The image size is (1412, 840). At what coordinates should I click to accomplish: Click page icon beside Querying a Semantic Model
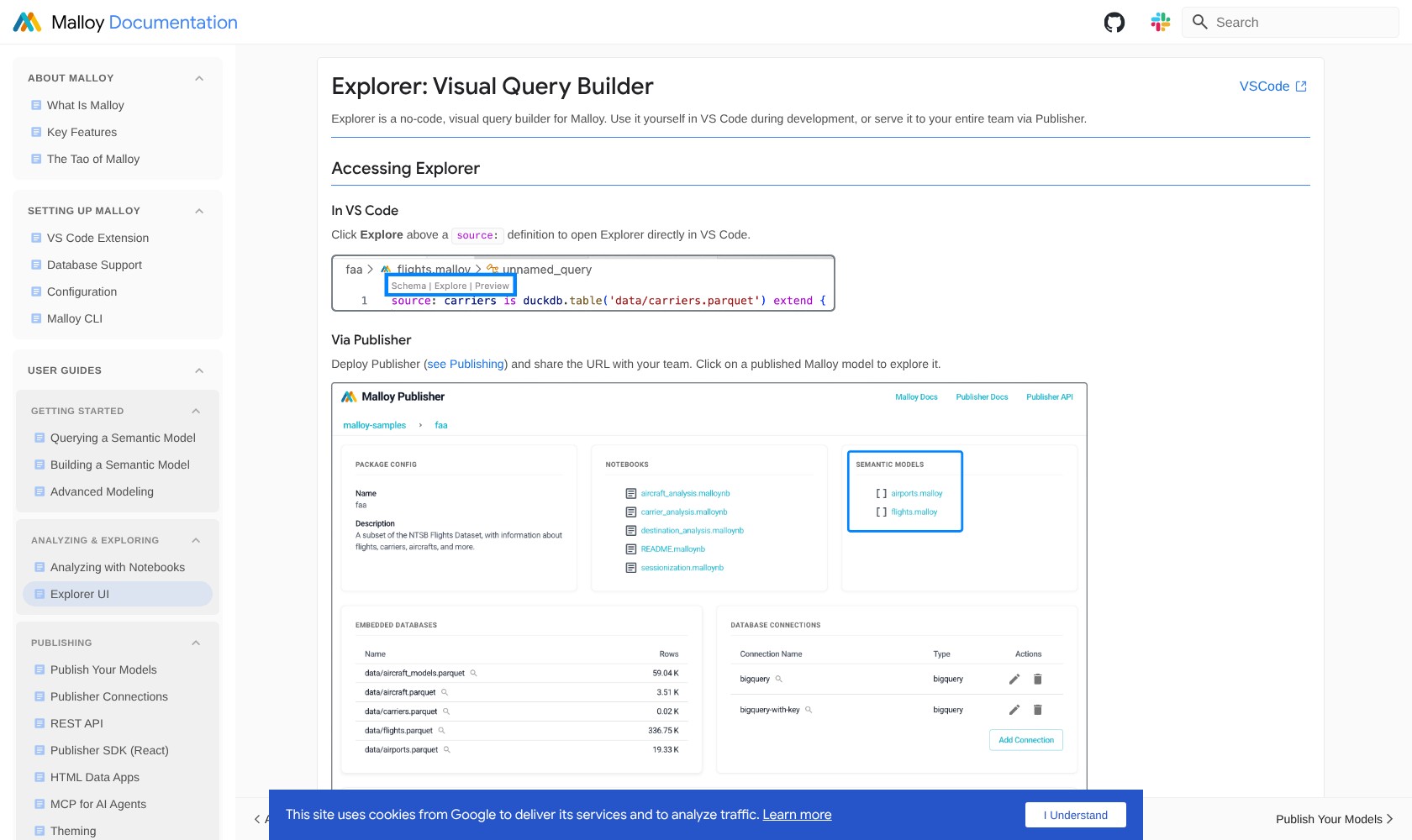click(x=40, y=438)
